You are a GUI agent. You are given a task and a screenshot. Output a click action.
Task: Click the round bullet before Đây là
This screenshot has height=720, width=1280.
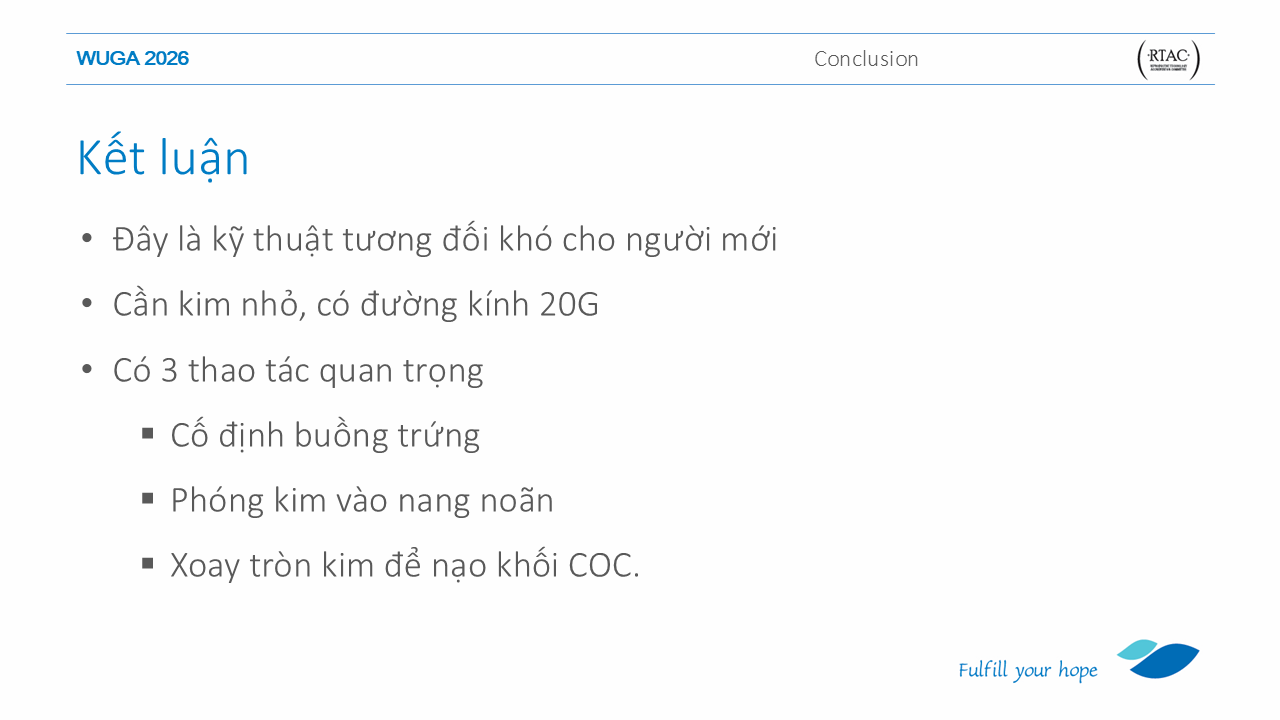(87, 238)
